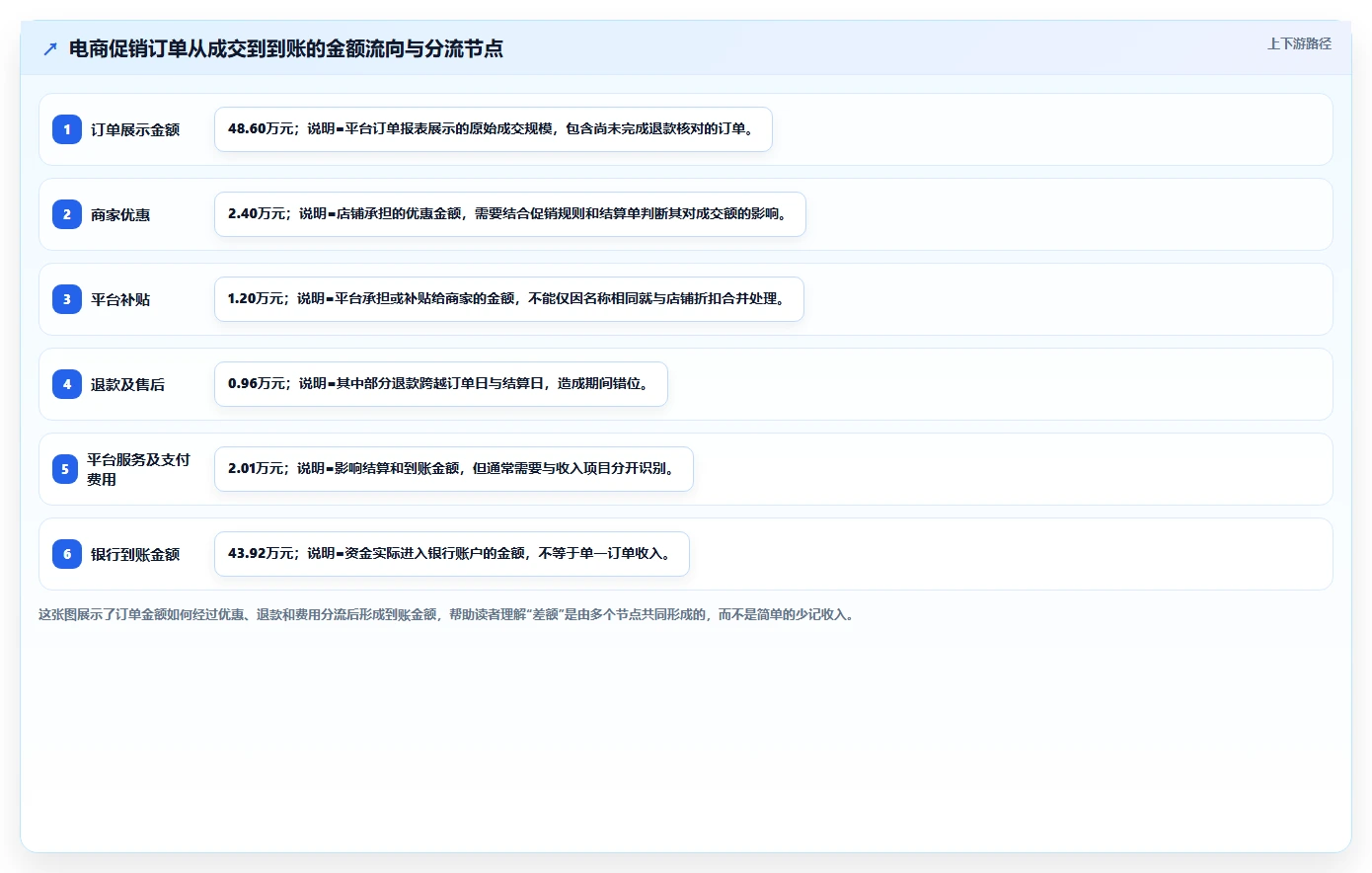Click the footer note starting 这张图展示了订单金额
1372x873 pixels.
(x=448, y=614)
